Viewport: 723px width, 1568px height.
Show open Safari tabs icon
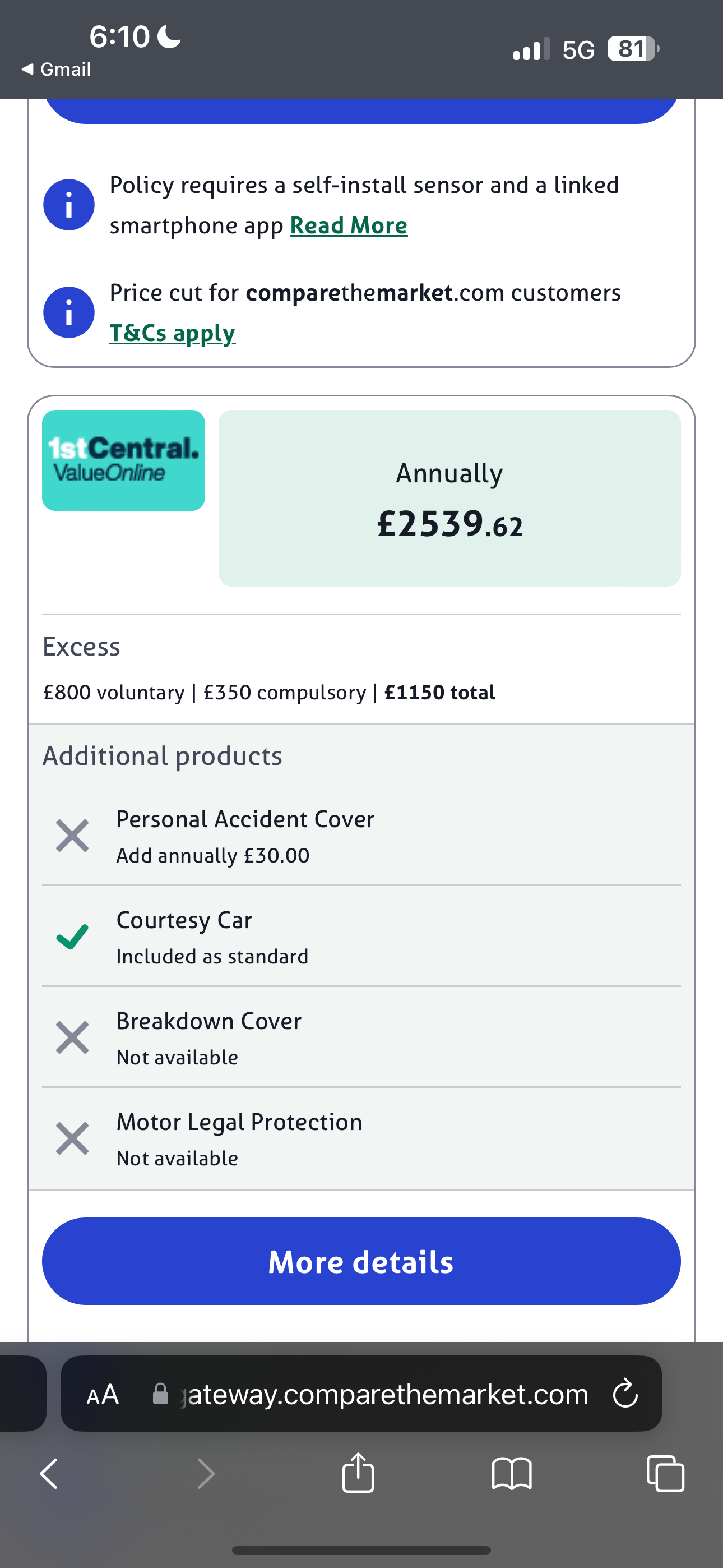point(665,1474)
